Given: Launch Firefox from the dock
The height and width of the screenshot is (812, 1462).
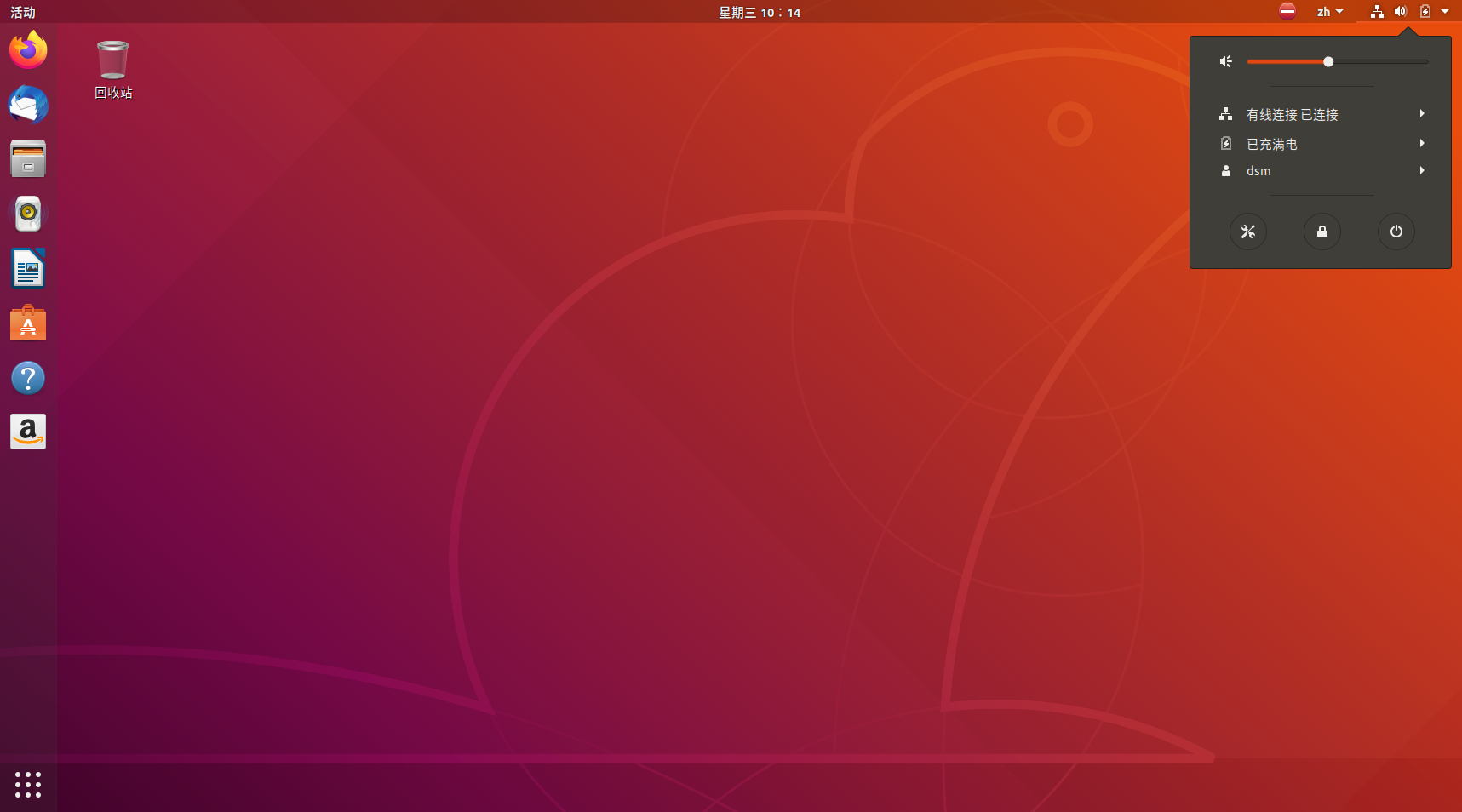Looking at the screenshot, I should click(x=28, y=50).
